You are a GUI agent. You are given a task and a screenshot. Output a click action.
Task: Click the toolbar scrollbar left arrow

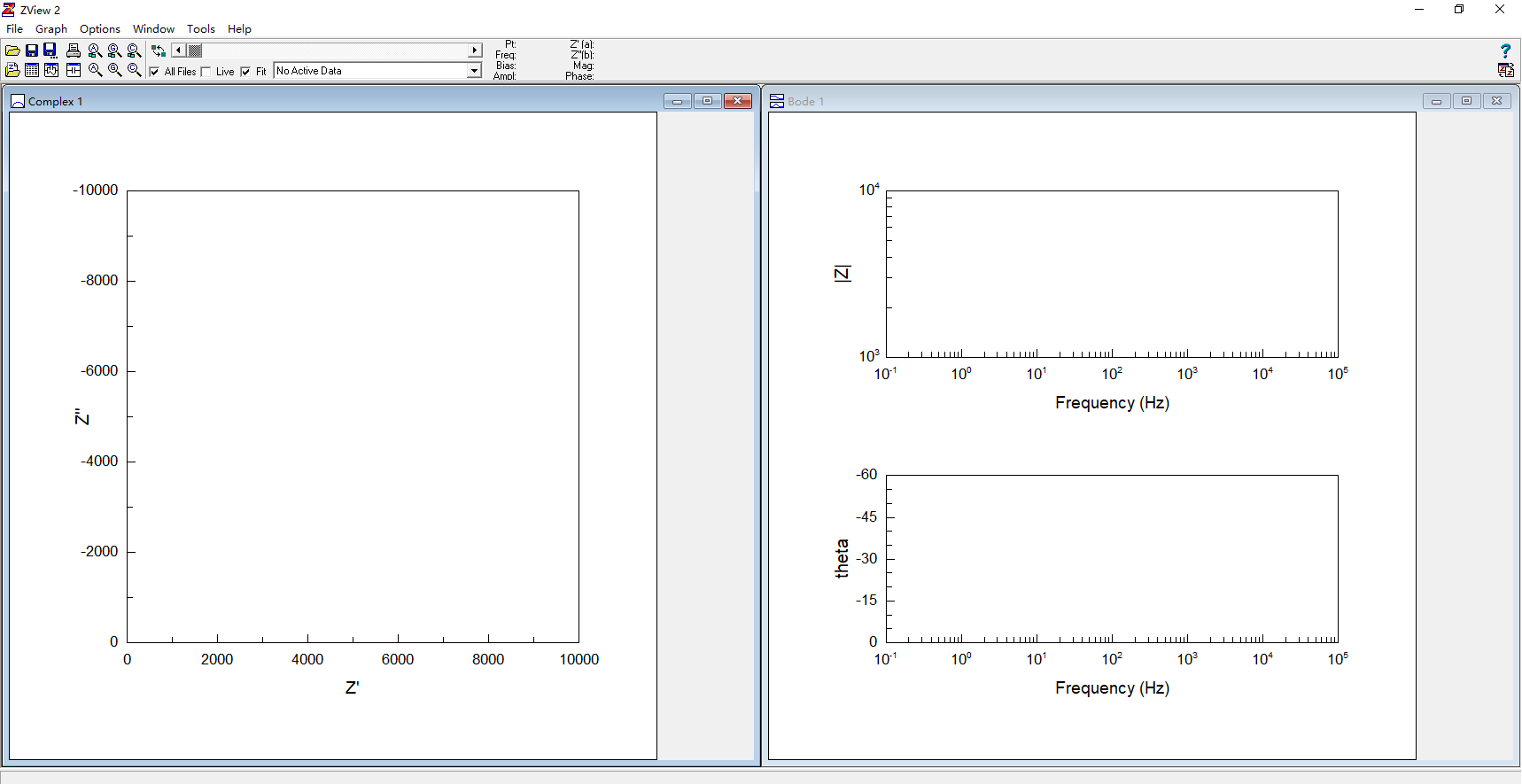pyautogui.click(x=178, y=50)
